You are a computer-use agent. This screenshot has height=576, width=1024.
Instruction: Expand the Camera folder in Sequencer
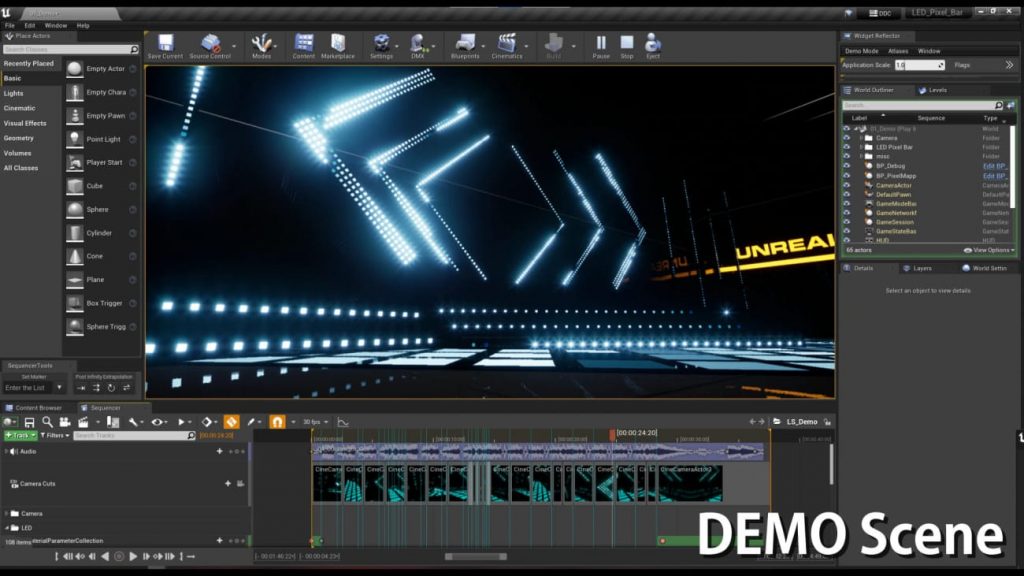[x=7, y=513]
